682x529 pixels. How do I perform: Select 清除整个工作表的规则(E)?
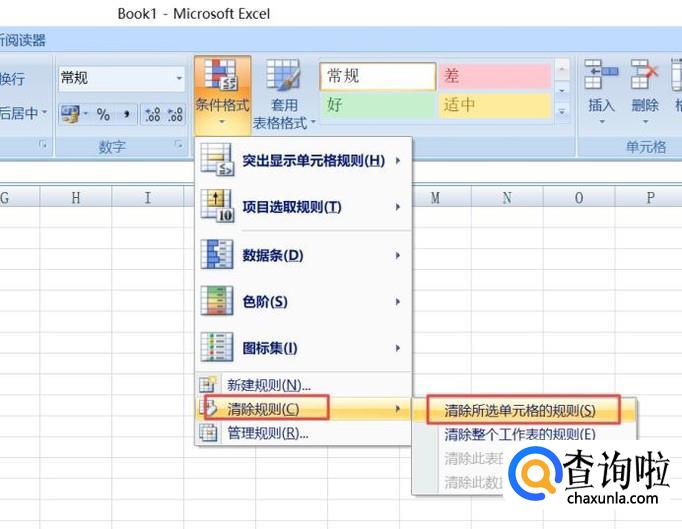(x=523, y=434)
